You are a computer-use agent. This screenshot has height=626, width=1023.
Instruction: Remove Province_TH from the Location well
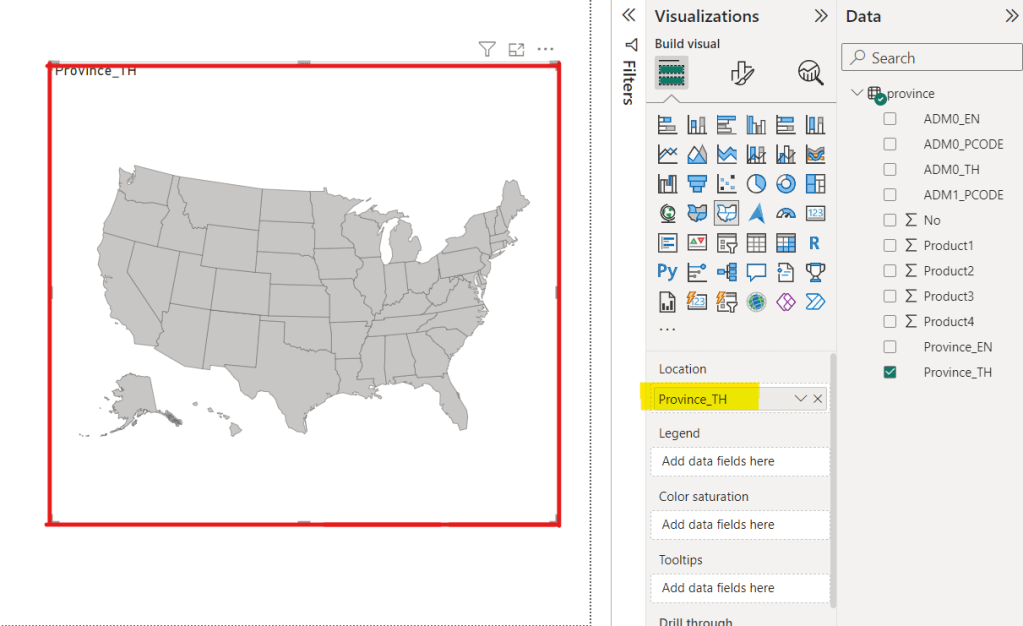tap(818, 399)
